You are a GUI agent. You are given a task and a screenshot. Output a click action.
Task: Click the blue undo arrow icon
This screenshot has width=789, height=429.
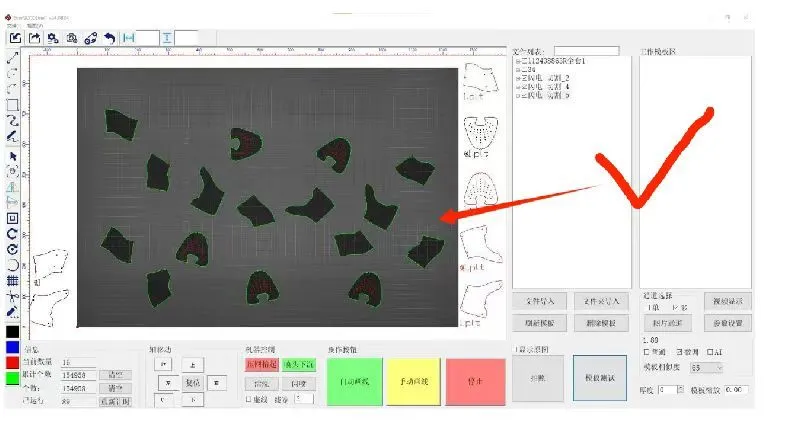109,38
